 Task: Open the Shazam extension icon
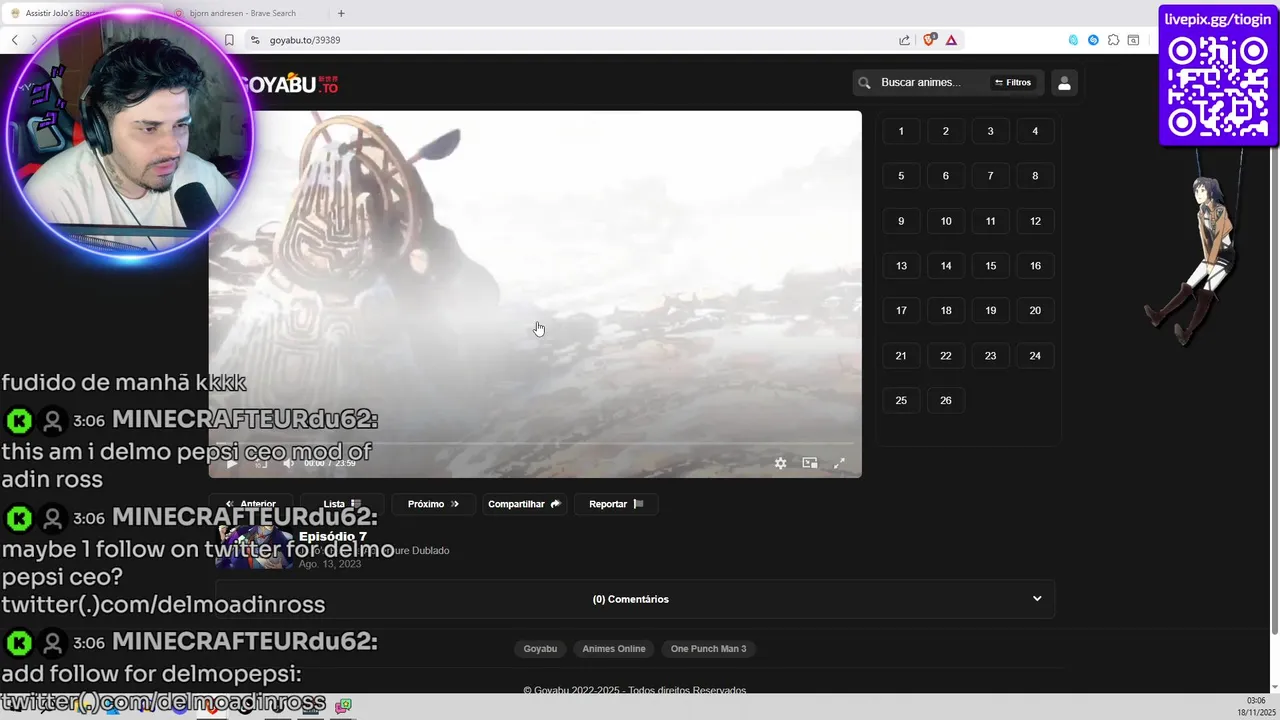1093,40
